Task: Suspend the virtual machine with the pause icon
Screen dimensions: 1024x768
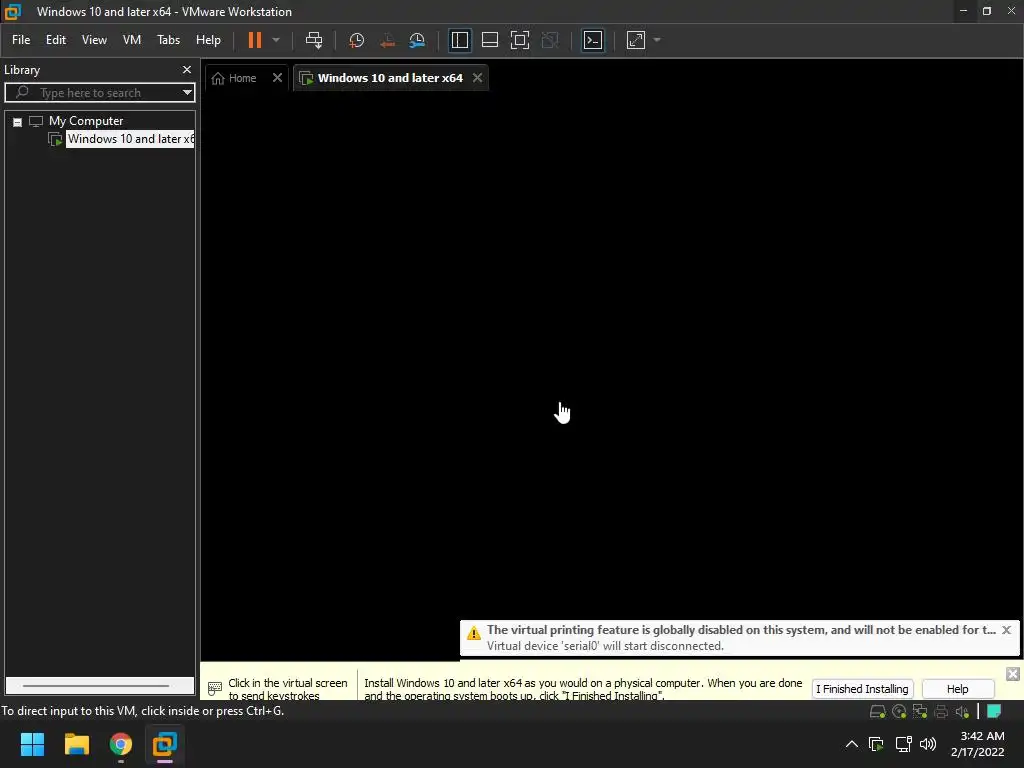Action: (x=255, y=40)
